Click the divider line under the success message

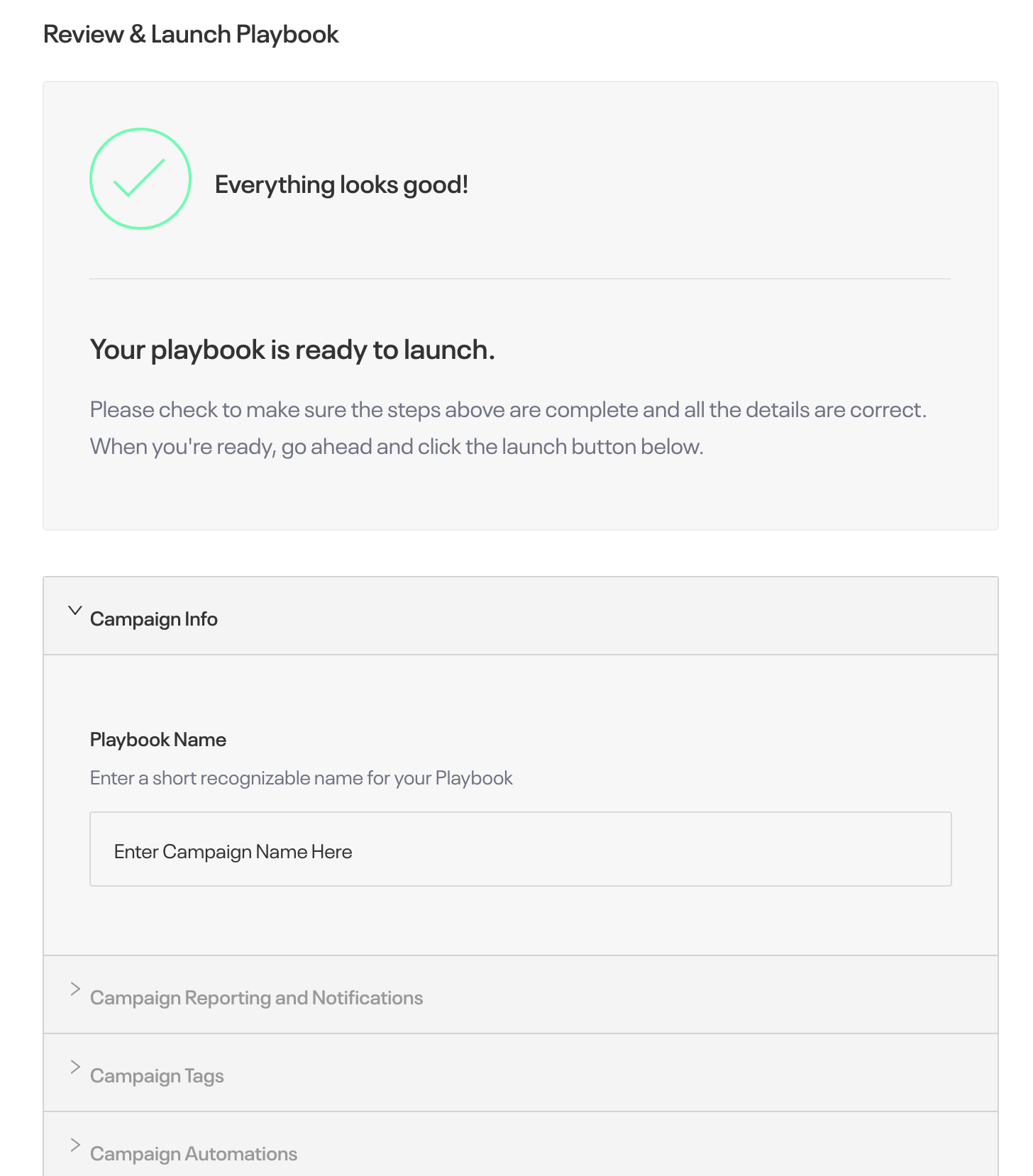pyautogui.click(x=520, y=279)
